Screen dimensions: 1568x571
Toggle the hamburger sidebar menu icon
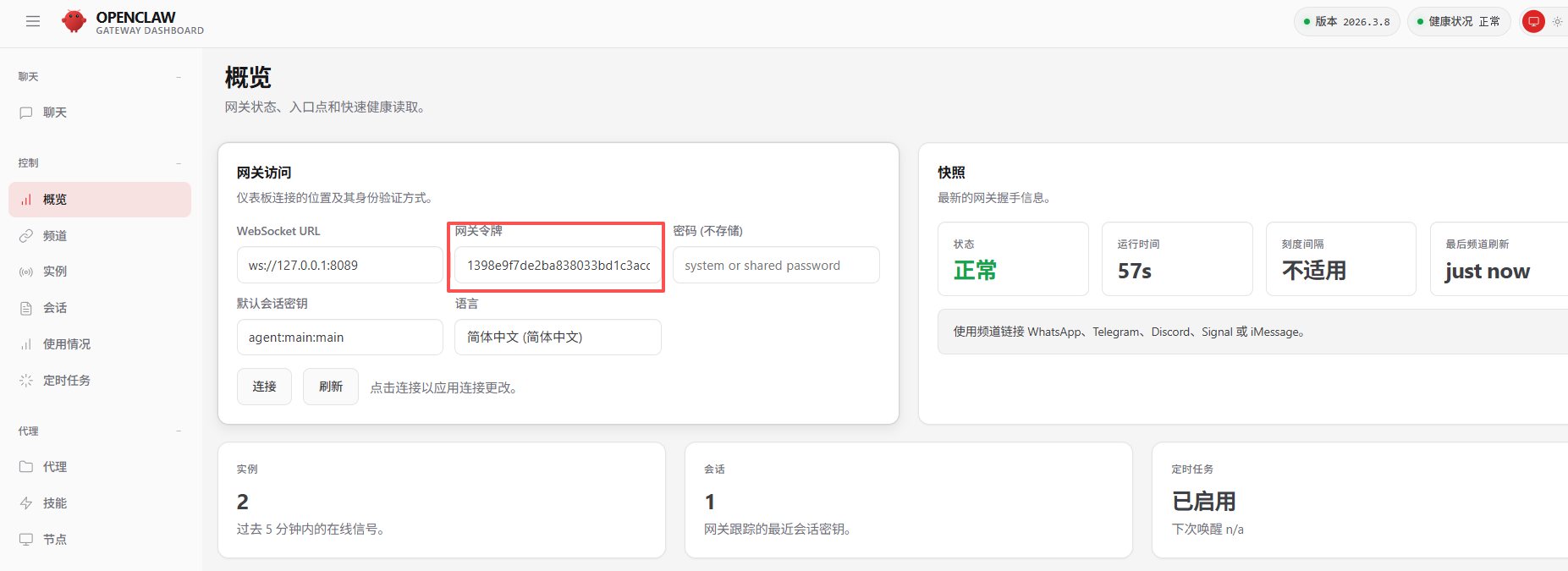[33, 21]
